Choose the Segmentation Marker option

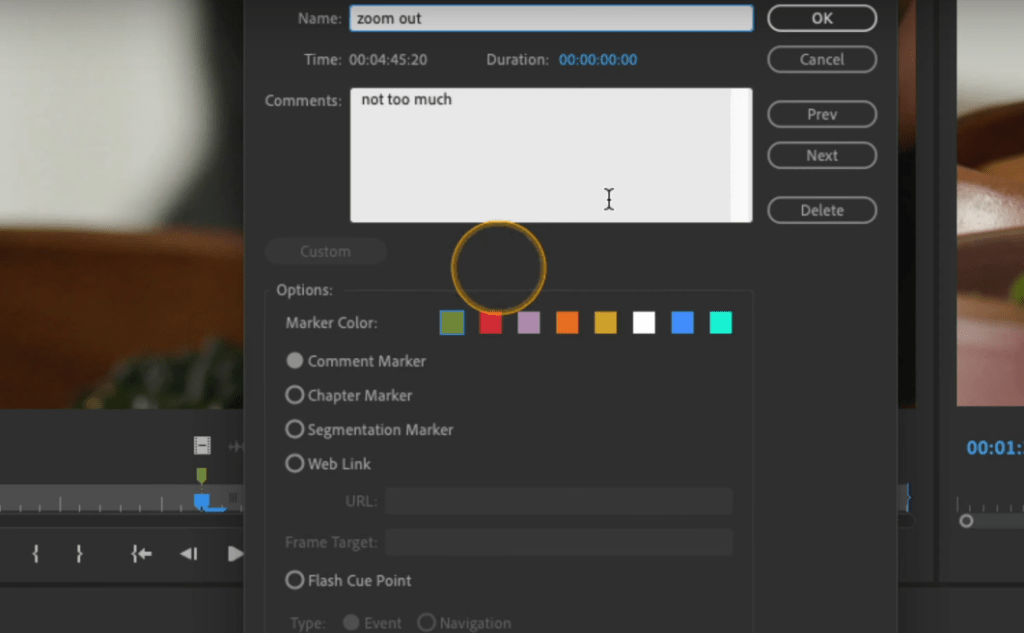pyautogui.click(x=295, y=429)
